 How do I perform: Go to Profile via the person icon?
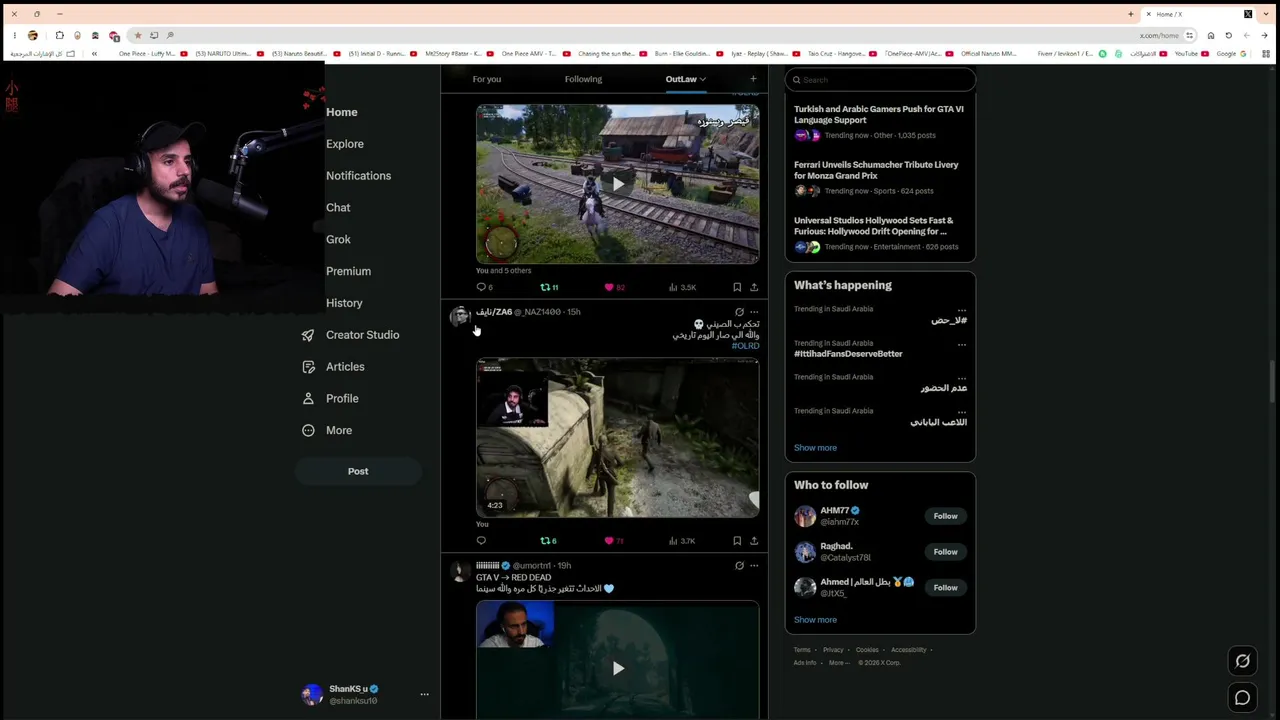click(308, 398)
